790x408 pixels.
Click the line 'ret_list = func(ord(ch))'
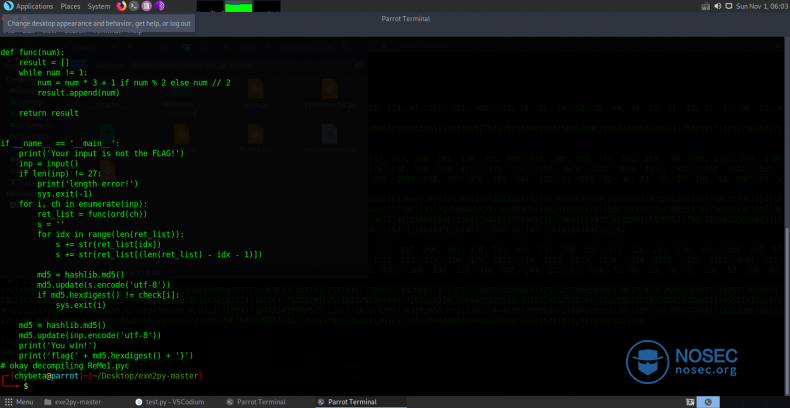click(x=92, y=214)
